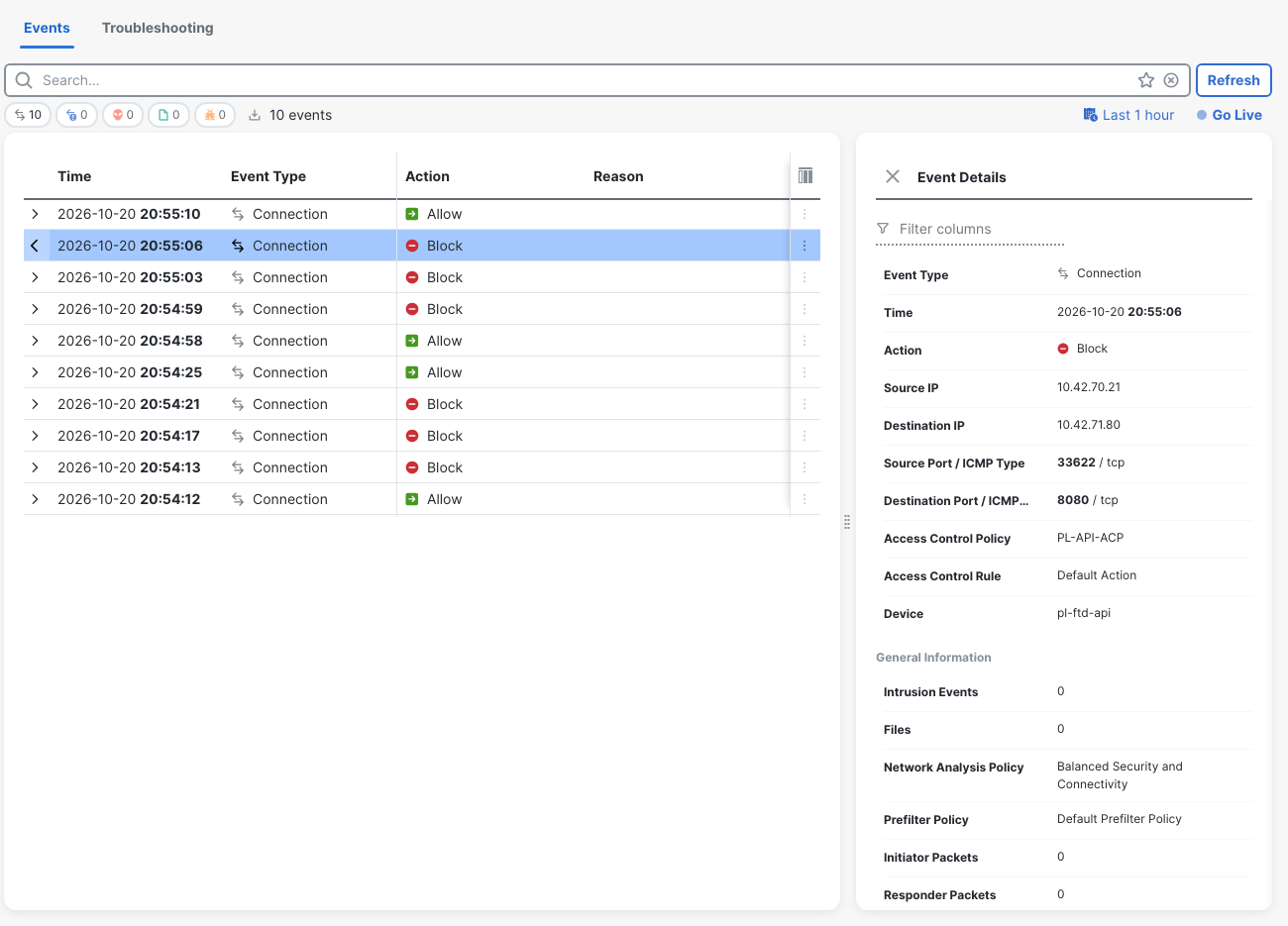Expand the 20:54:21 event row
The width and height of the screenshot is (1288, 926).
click(35, 404)
